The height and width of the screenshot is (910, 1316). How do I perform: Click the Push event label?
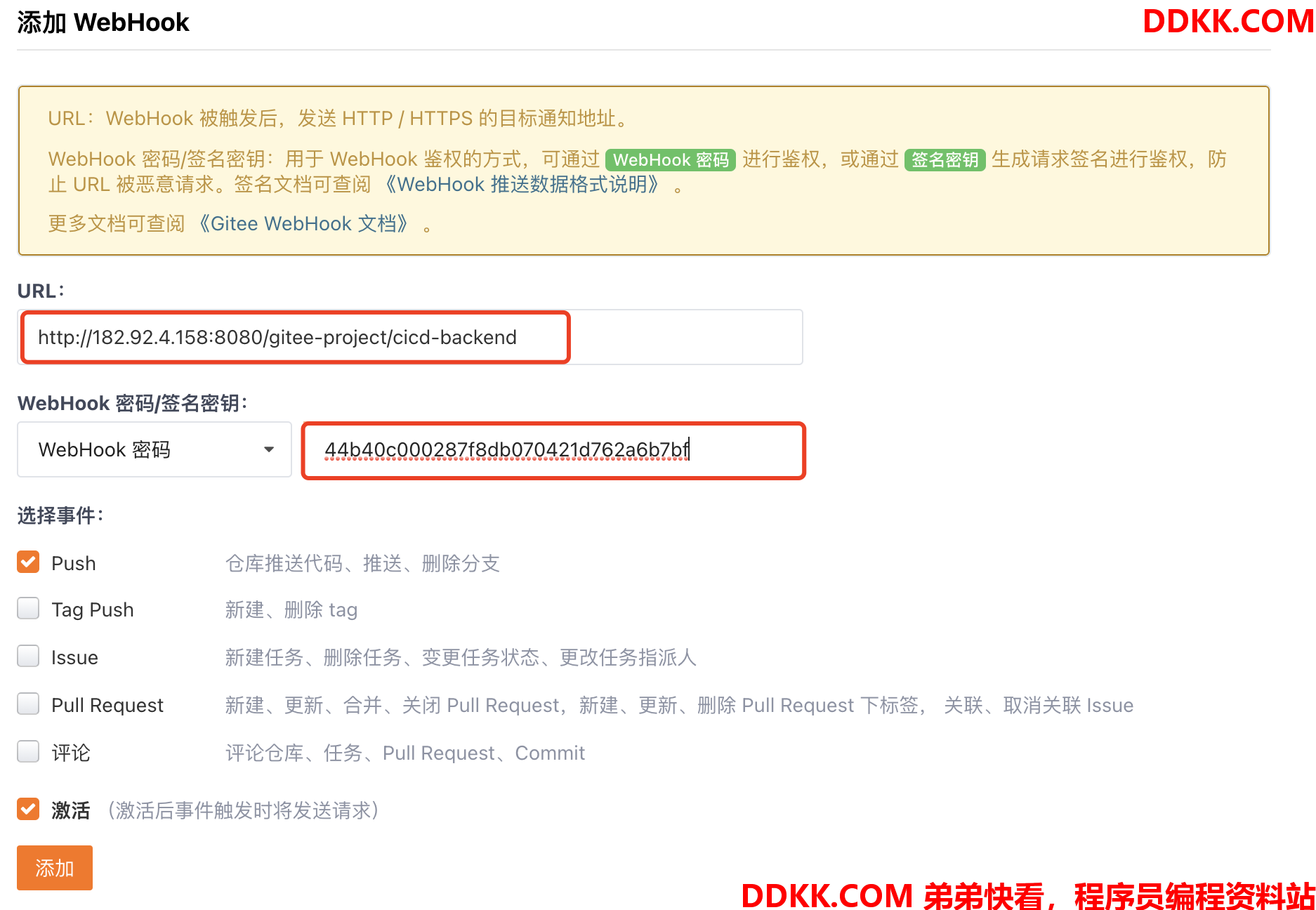[x=74, y=563]
